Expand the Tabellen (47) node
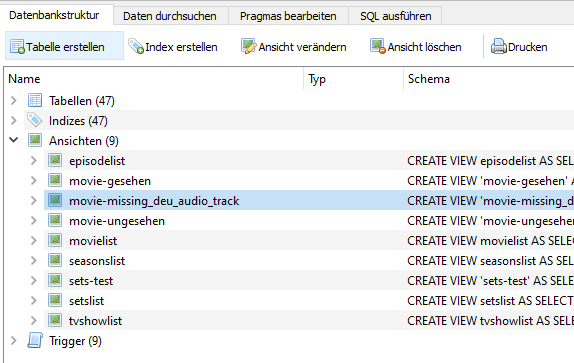The image size is (574, 363). [14, 101]
